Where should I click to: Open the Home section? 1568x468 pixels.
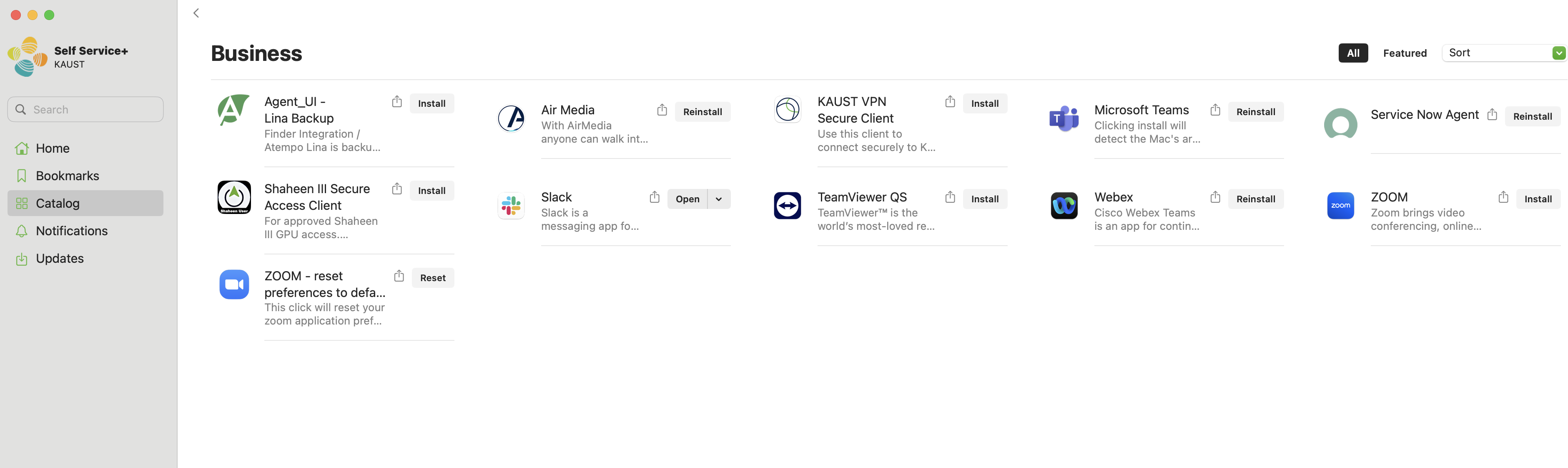(x=85, y=148)
